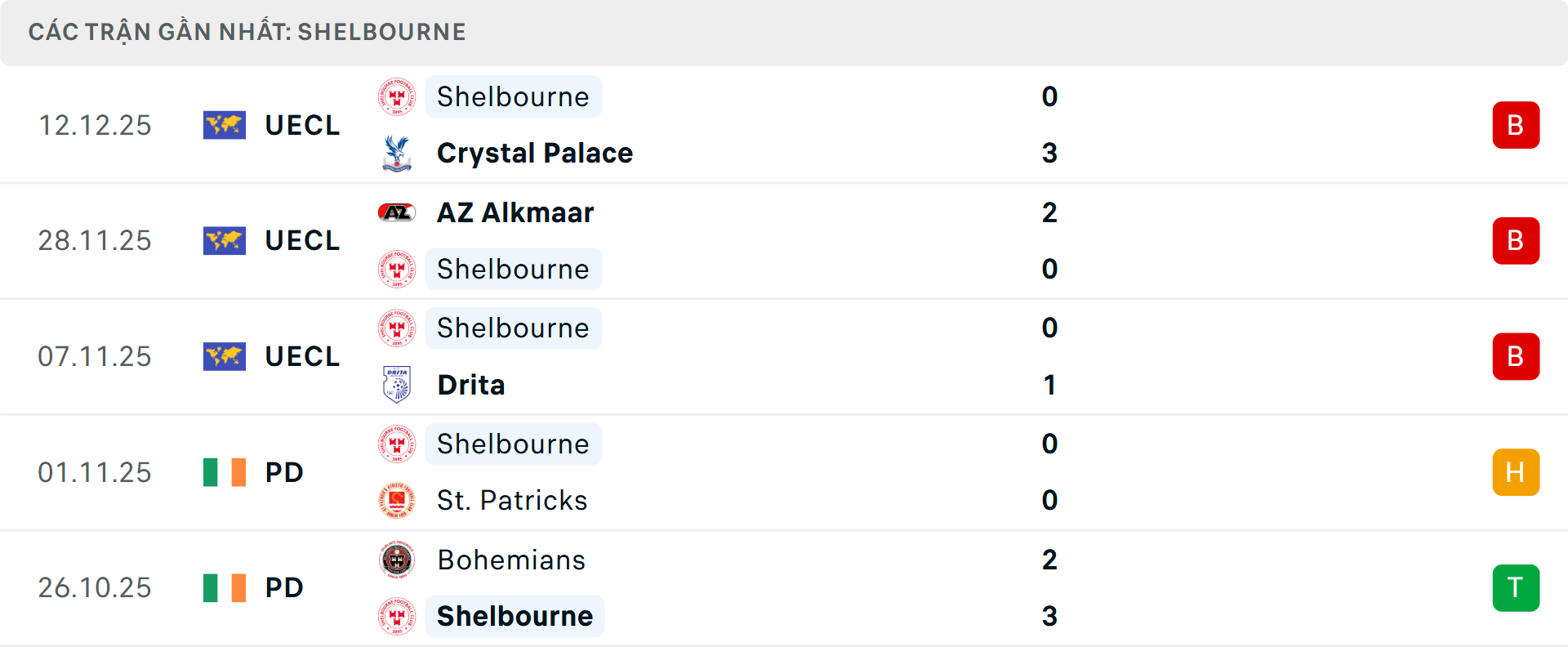Click the orange H draw badge

click(x=1515, y=472)
